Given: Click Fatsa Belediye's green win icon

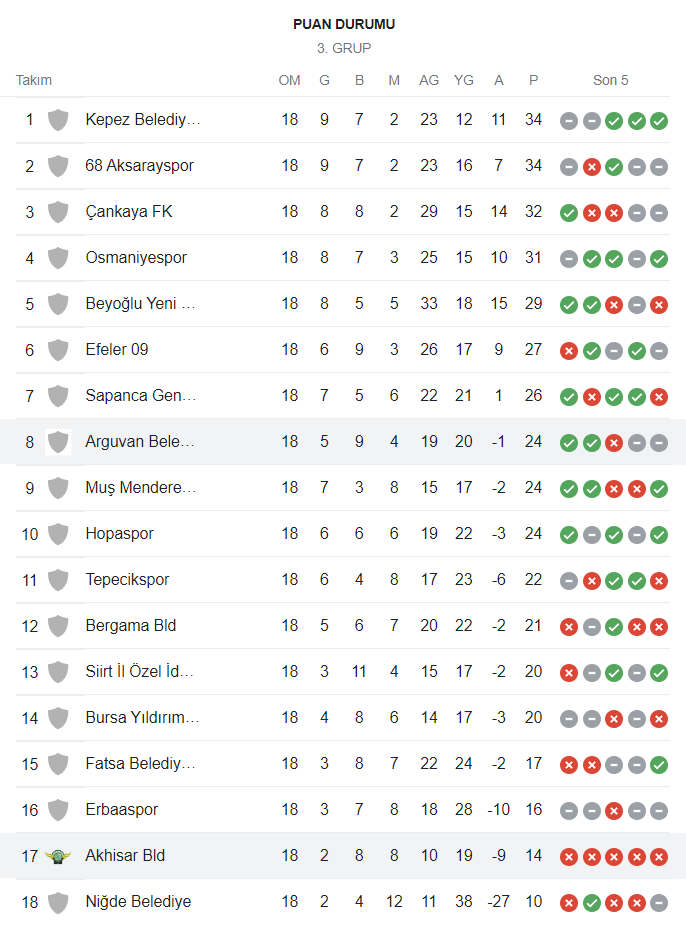Looking at the screenshot, I should 659,765.
